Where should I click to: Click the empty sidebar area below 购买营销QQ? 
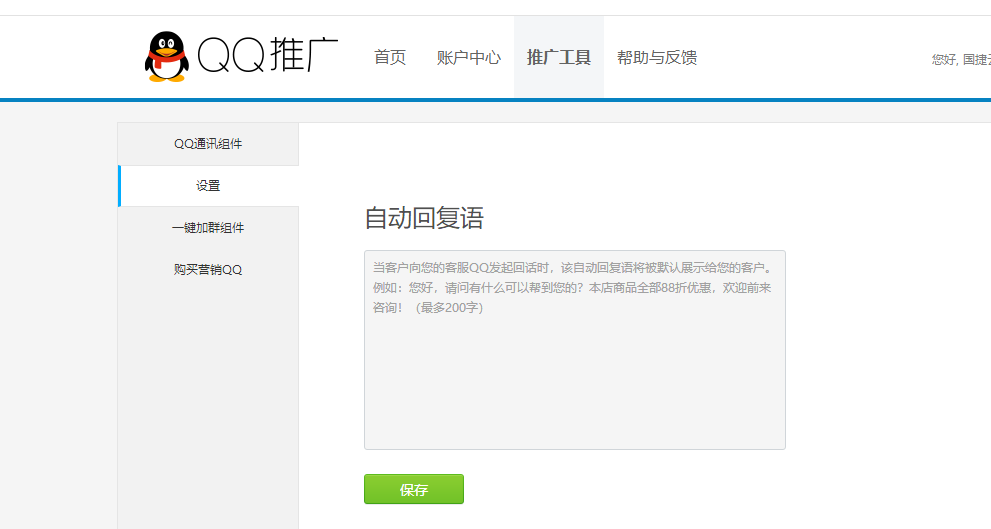click(208, 400)
